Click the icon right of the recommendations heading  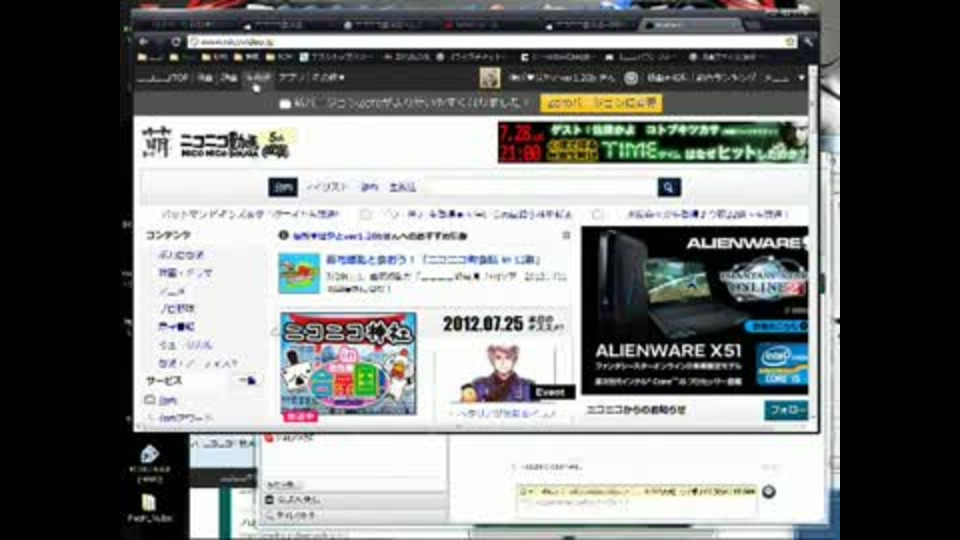point(566,235)
